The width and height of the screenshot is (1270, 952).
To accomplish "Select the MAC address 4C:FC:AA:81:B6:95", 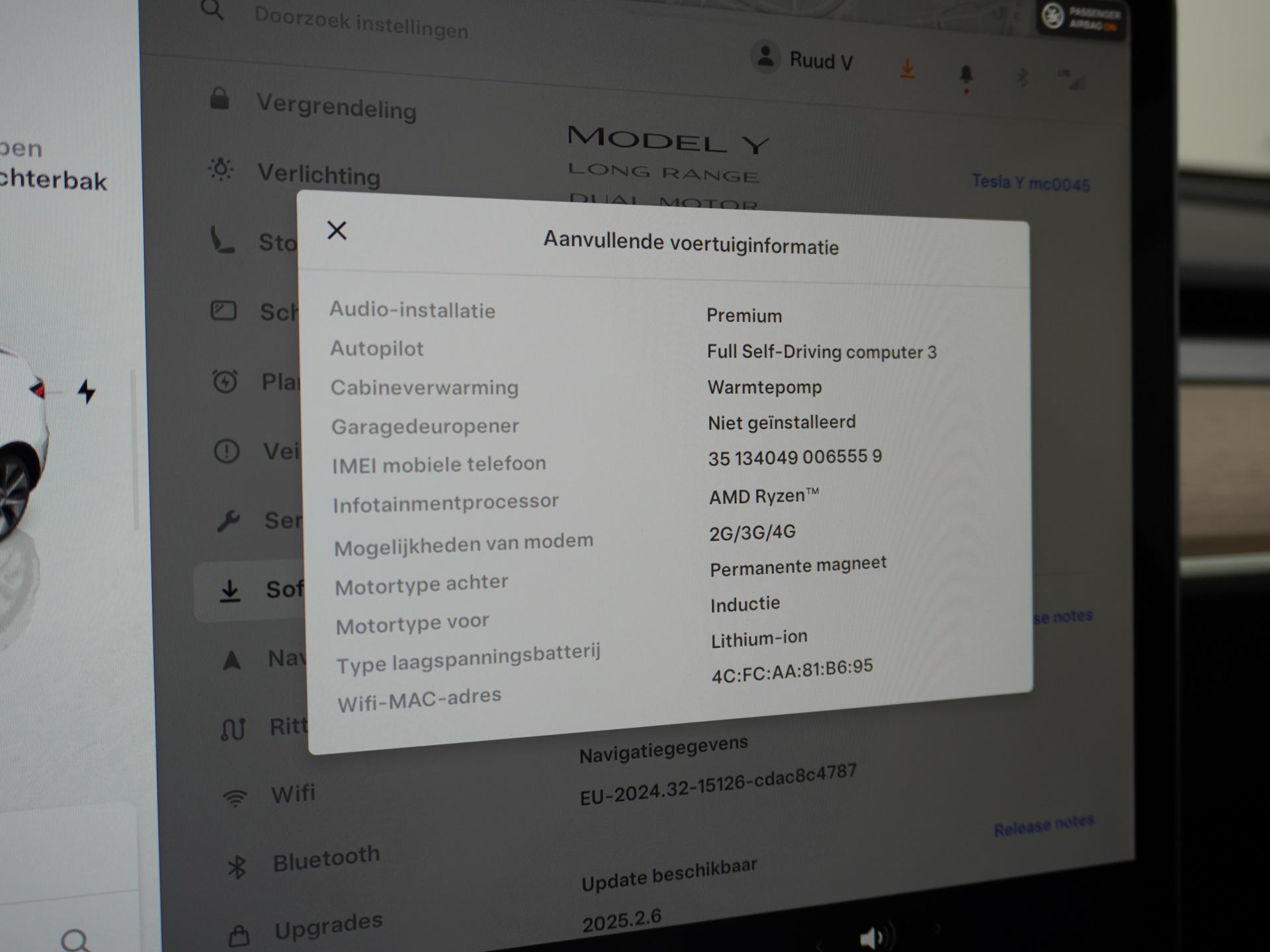I will (792, 670).
